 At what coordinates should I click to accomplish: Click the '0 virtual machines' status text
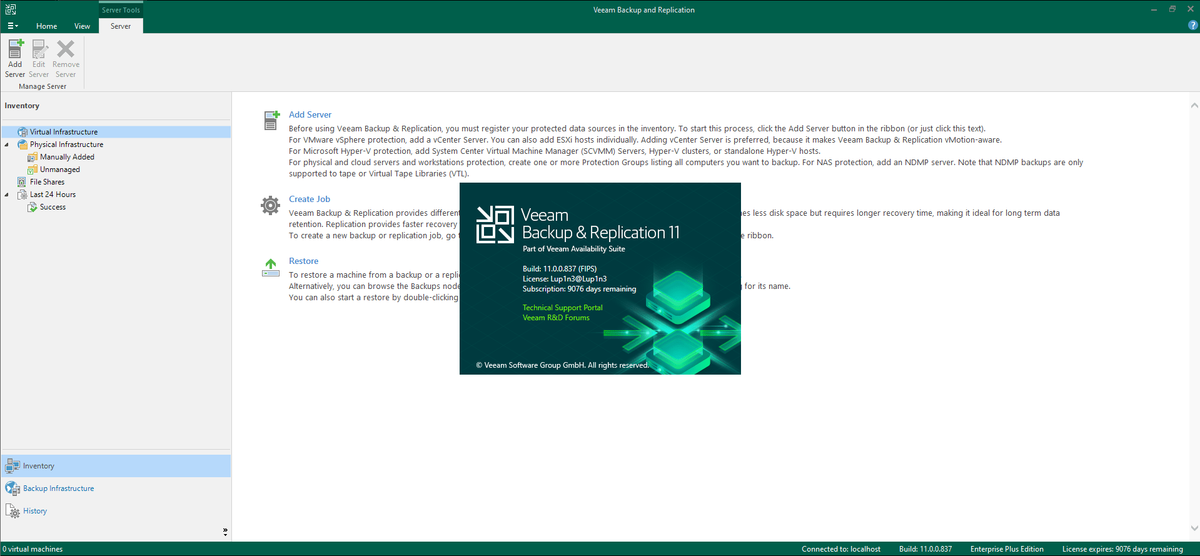(33, 549)
